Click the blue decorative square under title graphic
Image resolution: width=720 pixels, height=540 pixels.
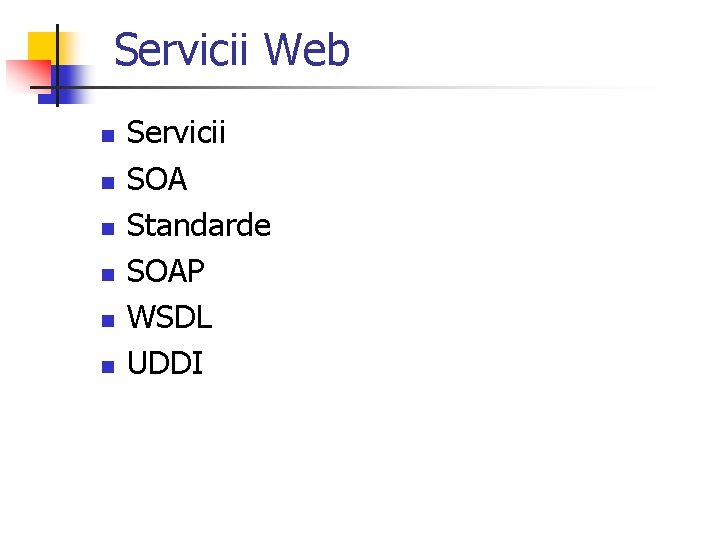click(69, 87)
